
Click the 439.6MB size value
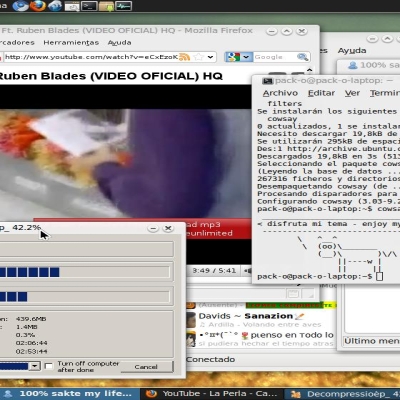[31, 319]
